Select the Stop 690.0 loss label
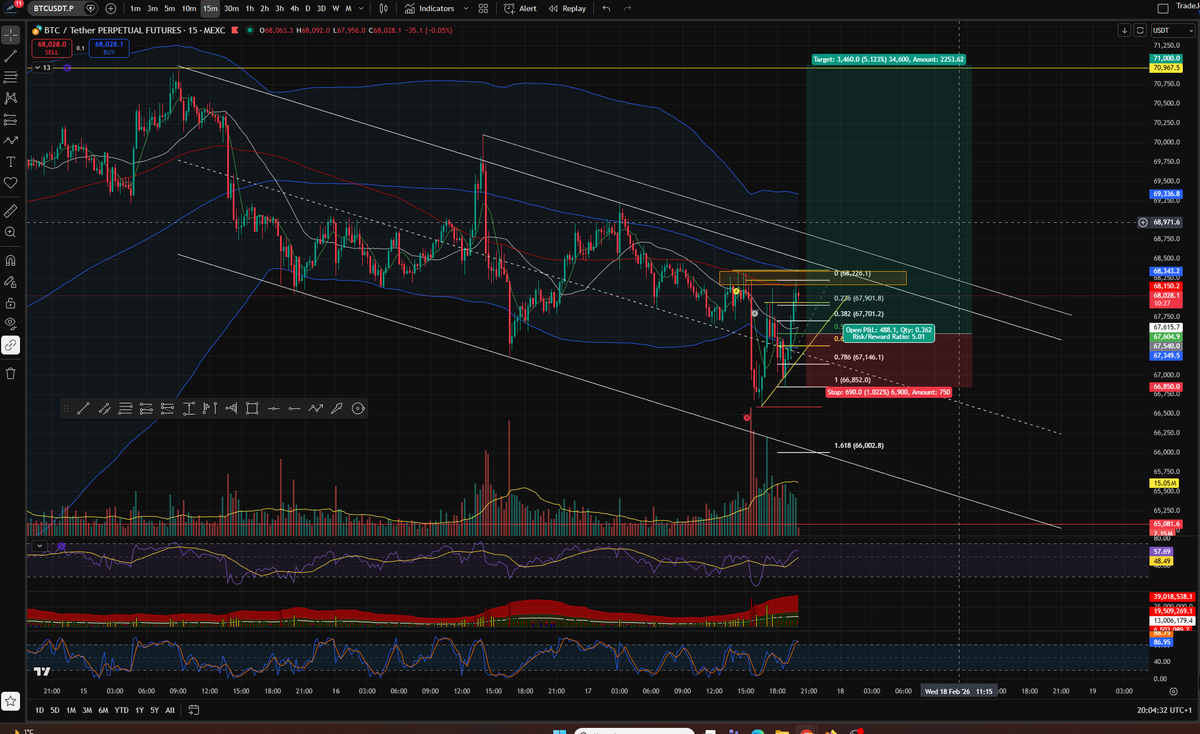1200x734 pixels. (x=890, y=393)
